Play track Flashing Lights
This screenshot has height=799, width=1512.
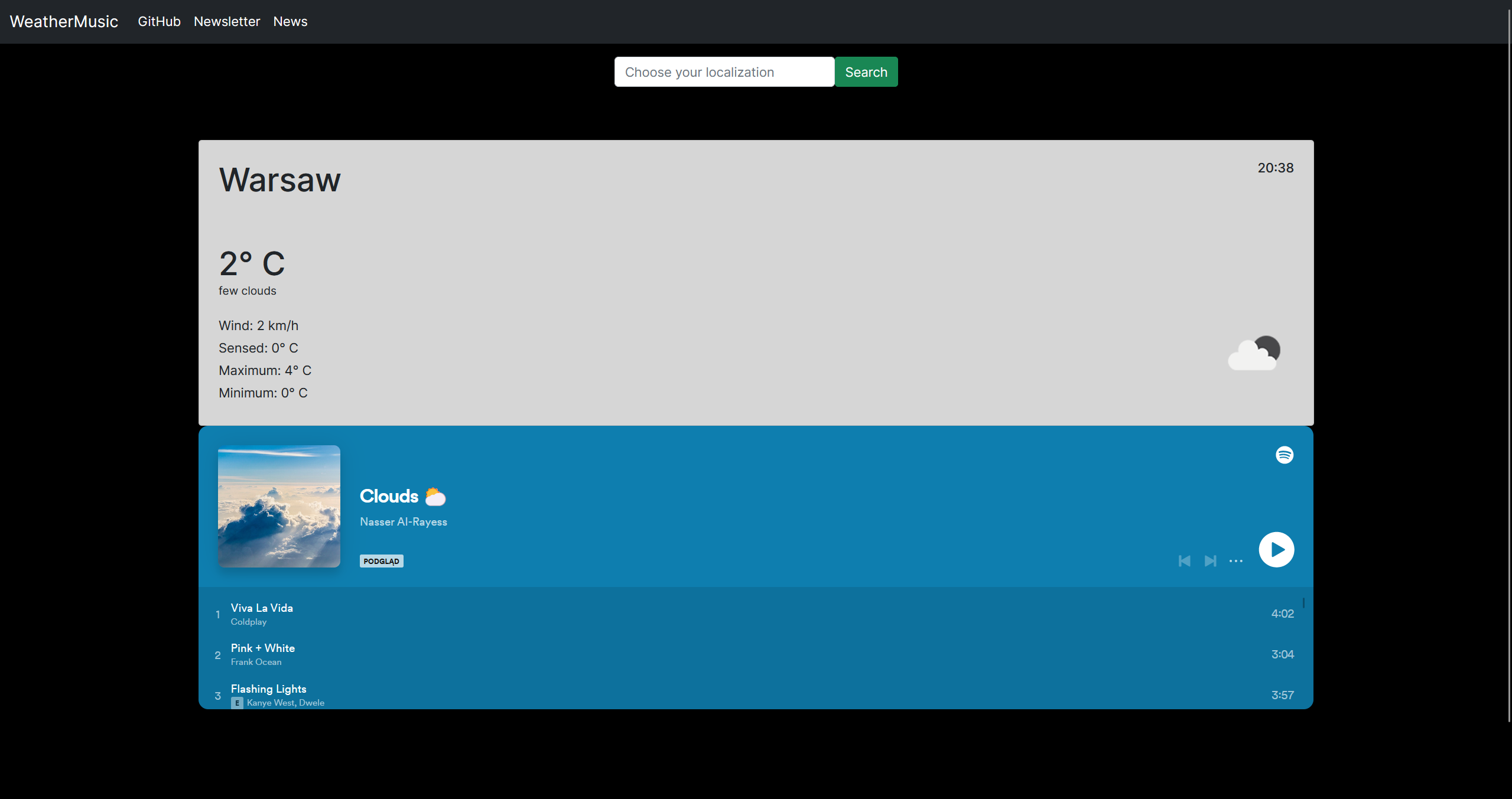pos(268,689)
